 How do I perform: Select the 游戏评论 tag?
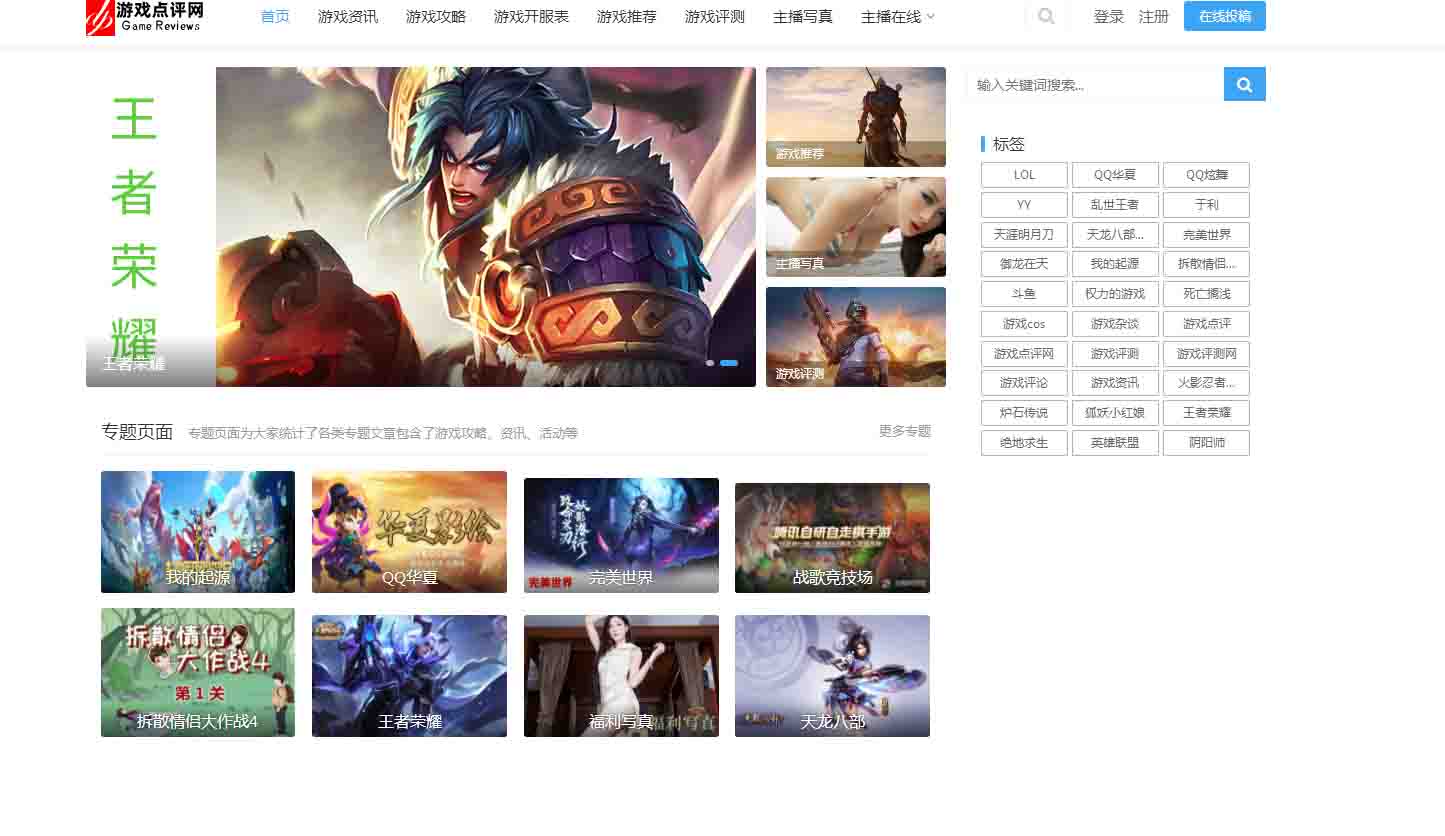(x=1024, y=383)
